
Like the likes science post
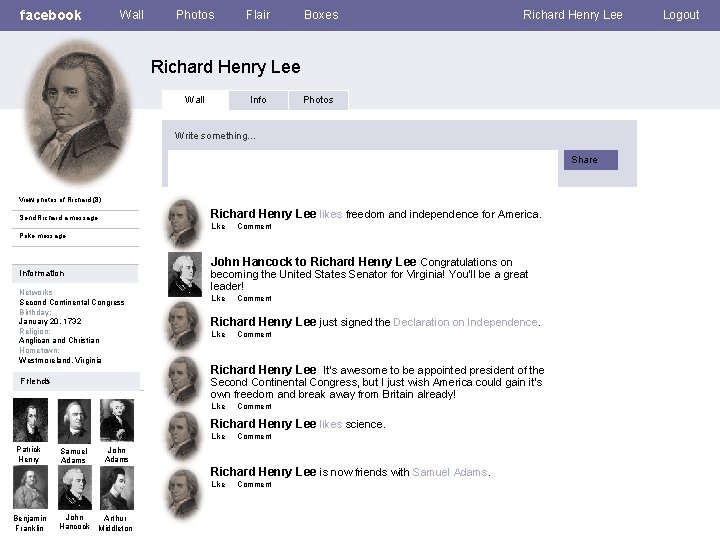218,436
